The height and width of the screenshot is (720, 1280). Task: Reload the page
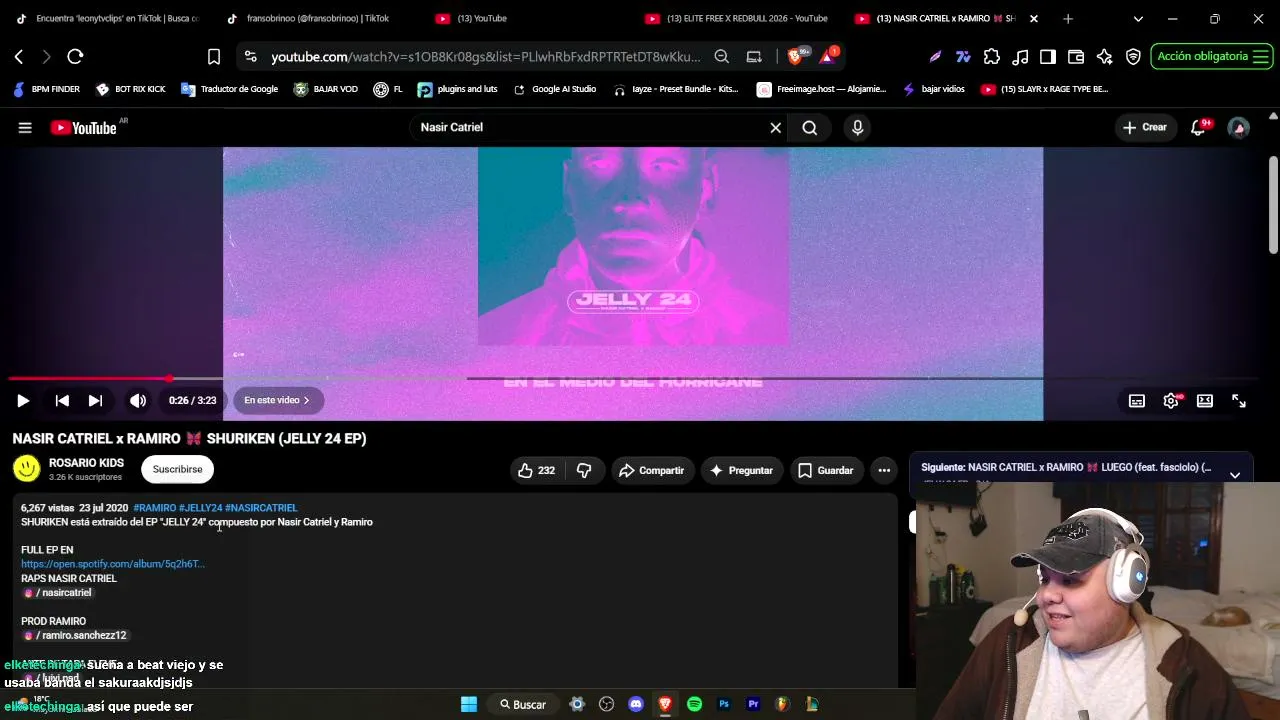coord(75,57)
